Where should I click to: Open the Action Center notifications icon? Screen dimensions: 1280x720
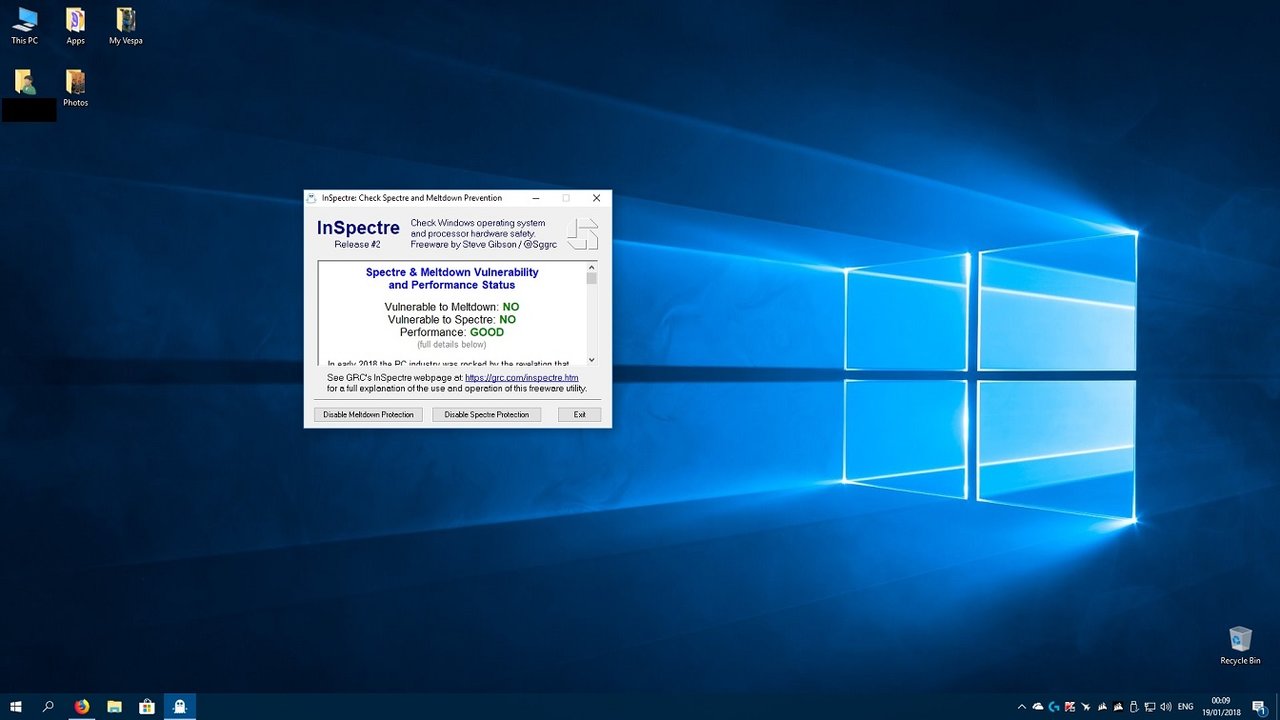click(1260, 707)
